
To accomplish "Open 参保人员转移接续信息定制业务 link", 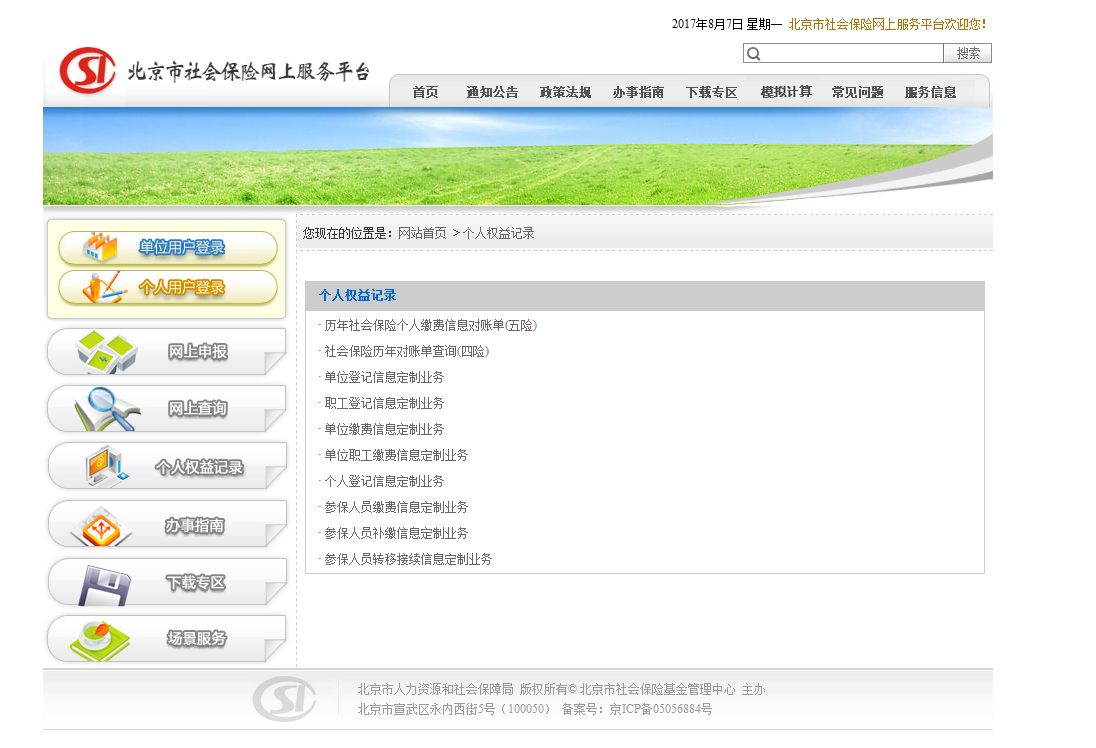I will (x=408, y=559).
